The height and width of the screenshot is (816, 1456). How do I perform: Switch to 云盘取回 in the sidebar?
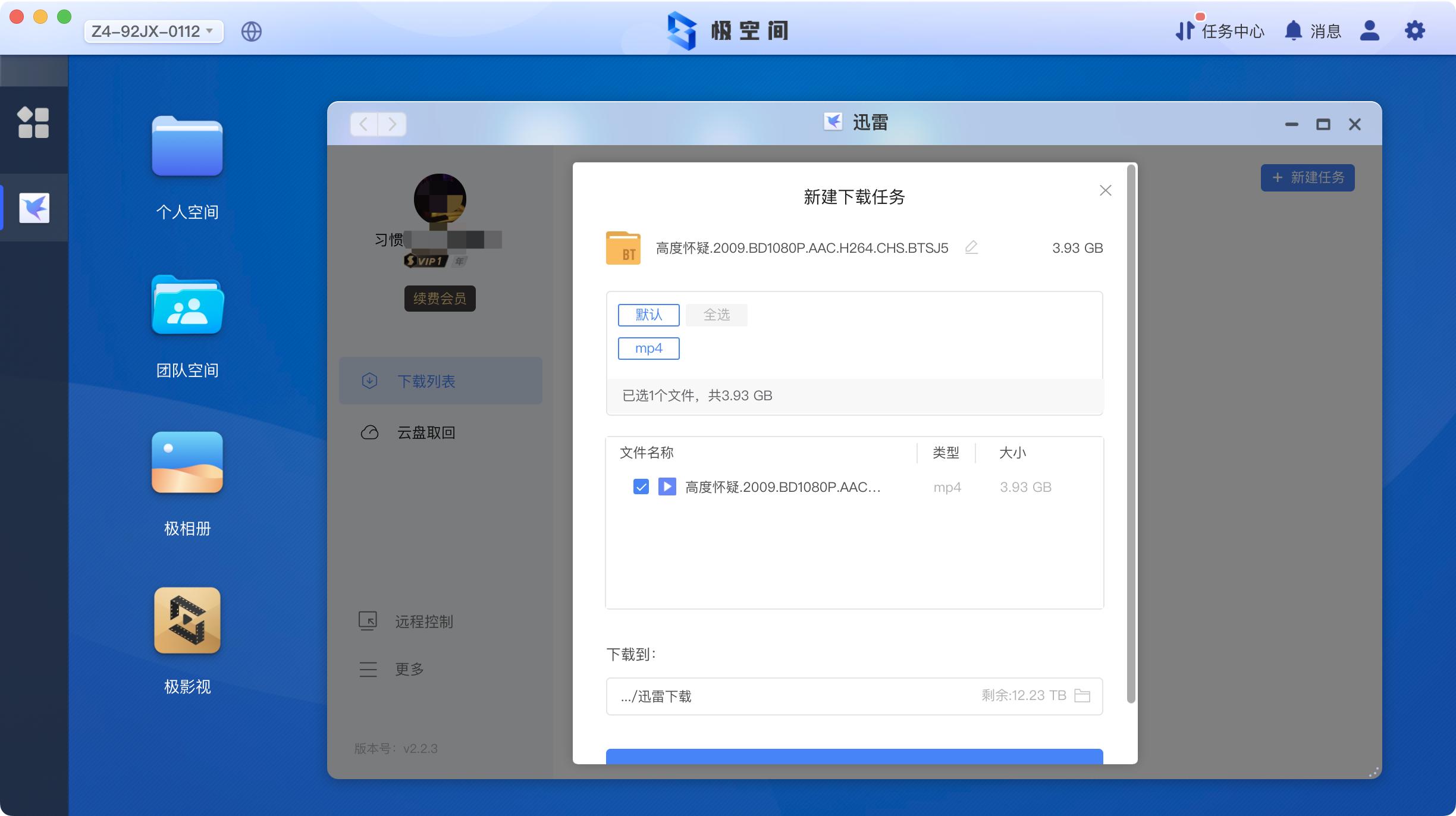[x=426, y=432]
